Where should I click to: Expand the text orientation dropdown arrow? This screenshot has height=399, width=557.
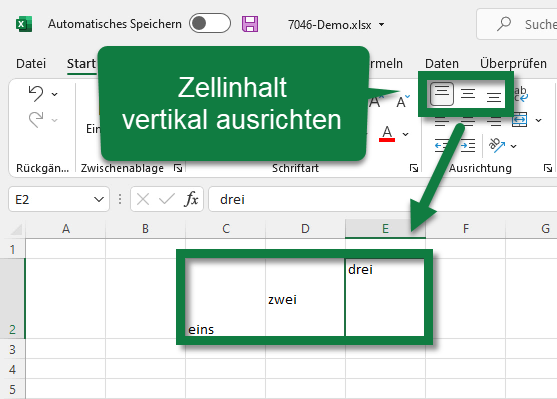513,146
